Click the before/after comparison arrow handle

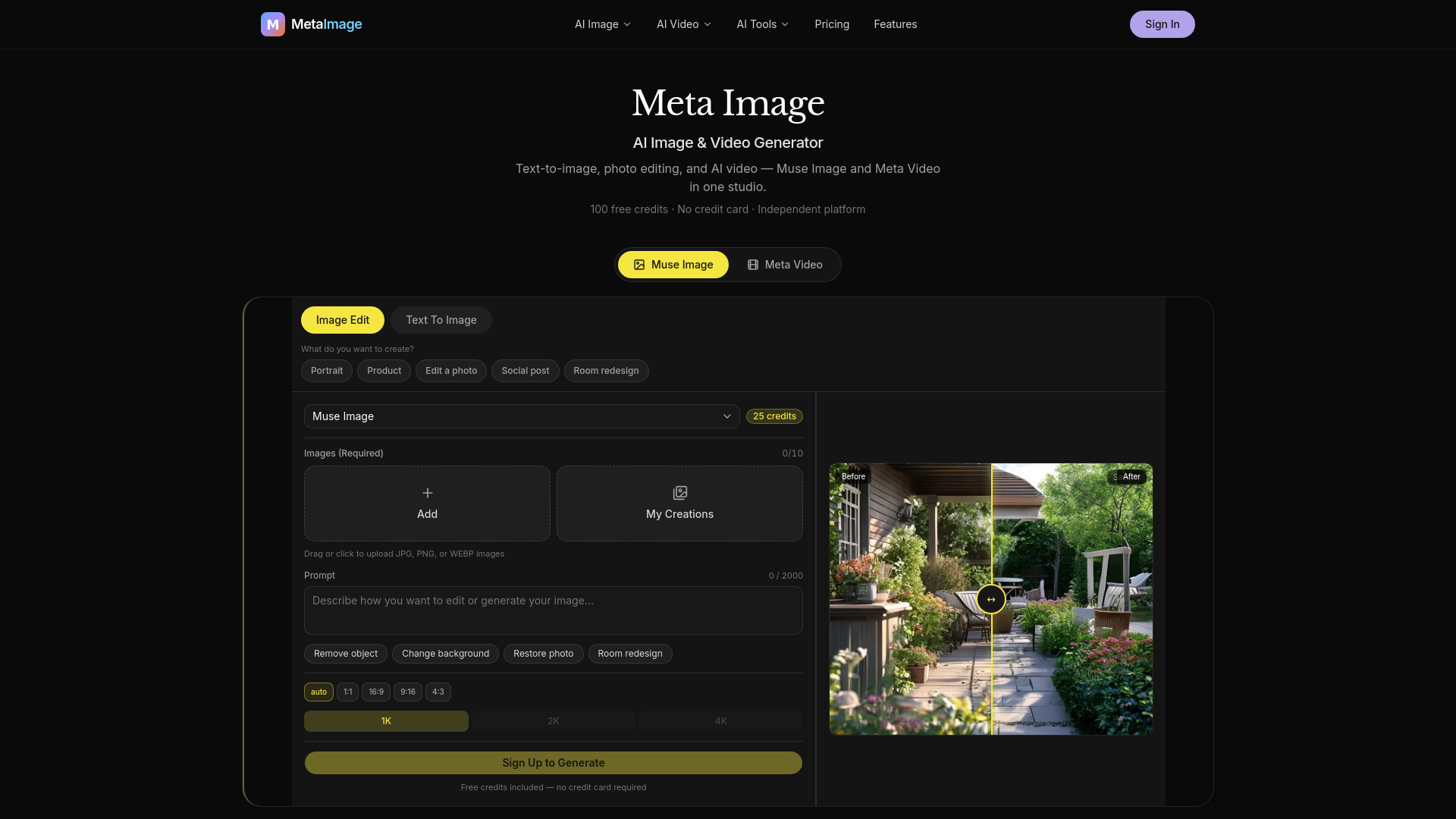pyautogui.click(x=991, y=599)
